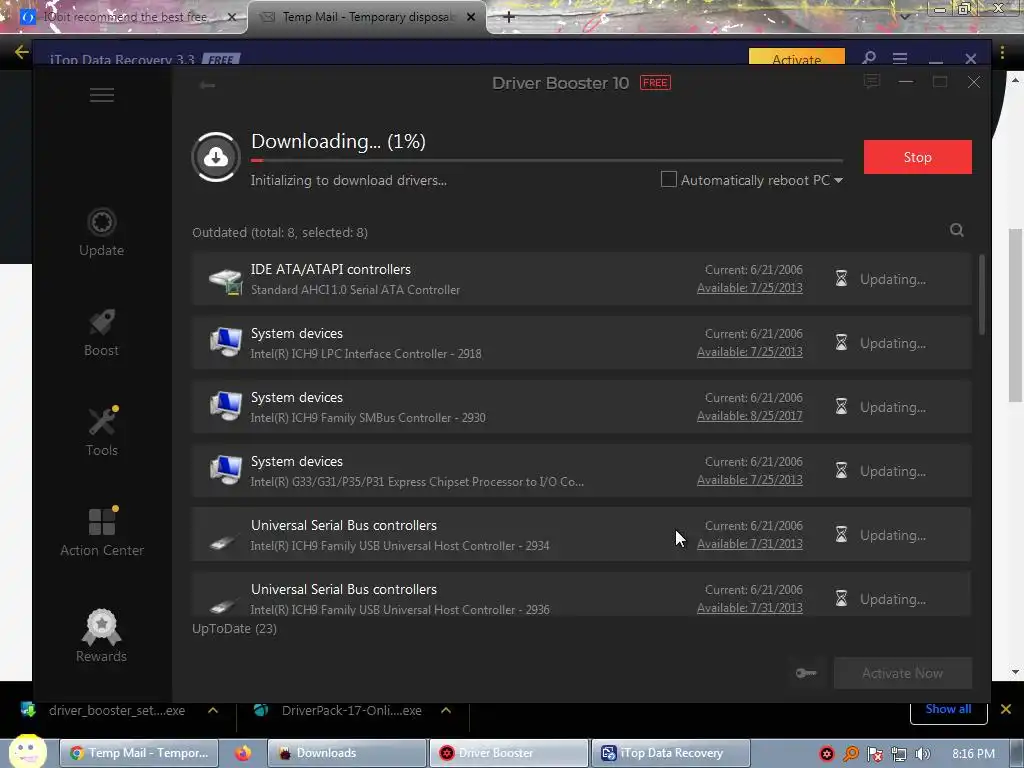Click ICH9 Family SMBus Controller device icon
Image resolution: width=1024 pixels, height=768 pixels.
tap(225, 407)
